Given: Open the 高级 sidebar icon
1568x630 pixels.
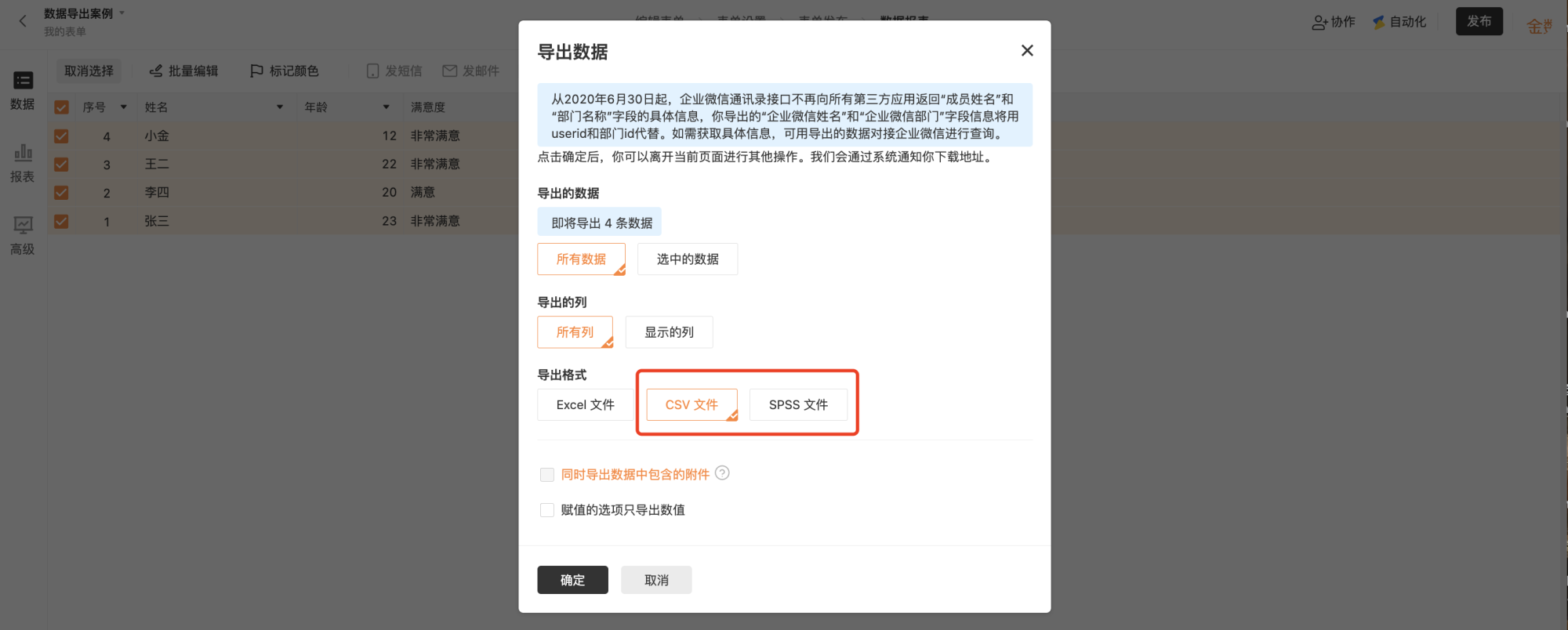Looking at the screenshot, I should tap(23, 226).
